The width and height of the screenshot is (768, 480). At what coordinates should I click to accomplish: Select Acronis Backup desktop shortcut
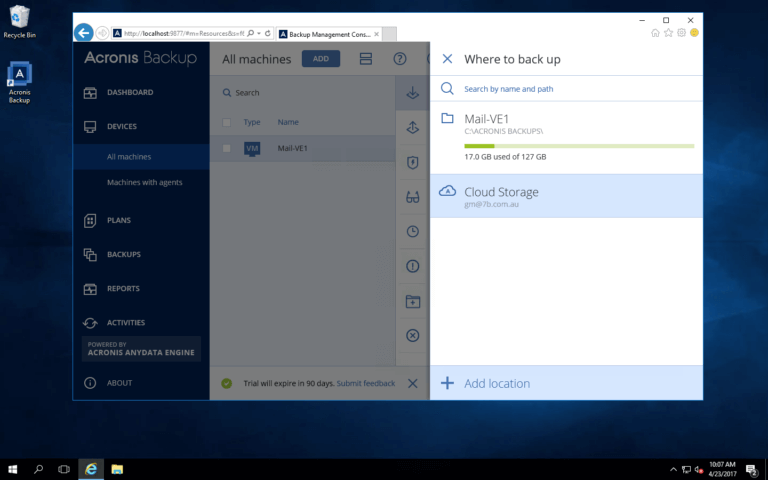point(20,82)
